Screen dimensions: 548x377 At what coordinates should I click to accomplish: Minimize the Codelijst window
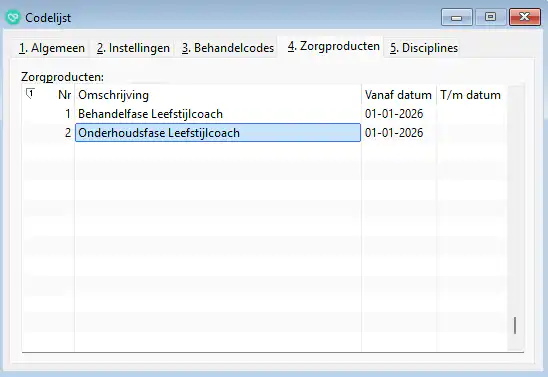click(456, 17)
